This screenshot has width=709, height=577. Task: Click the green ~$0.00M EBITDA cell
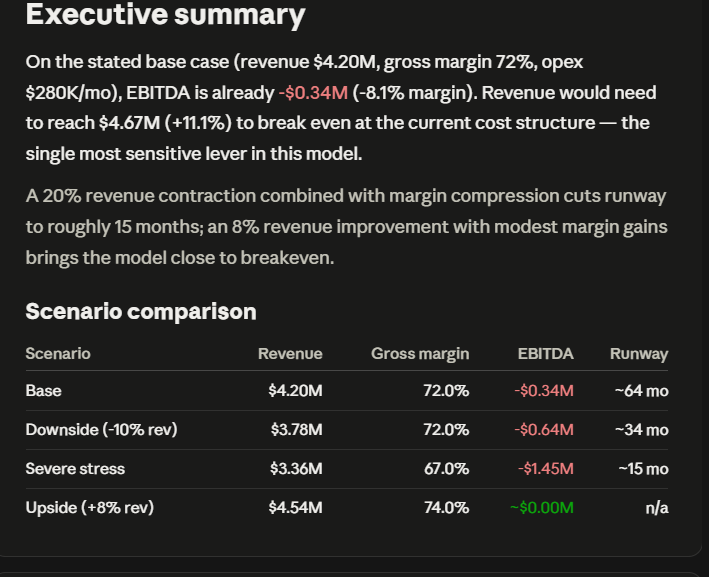(542, 507)
